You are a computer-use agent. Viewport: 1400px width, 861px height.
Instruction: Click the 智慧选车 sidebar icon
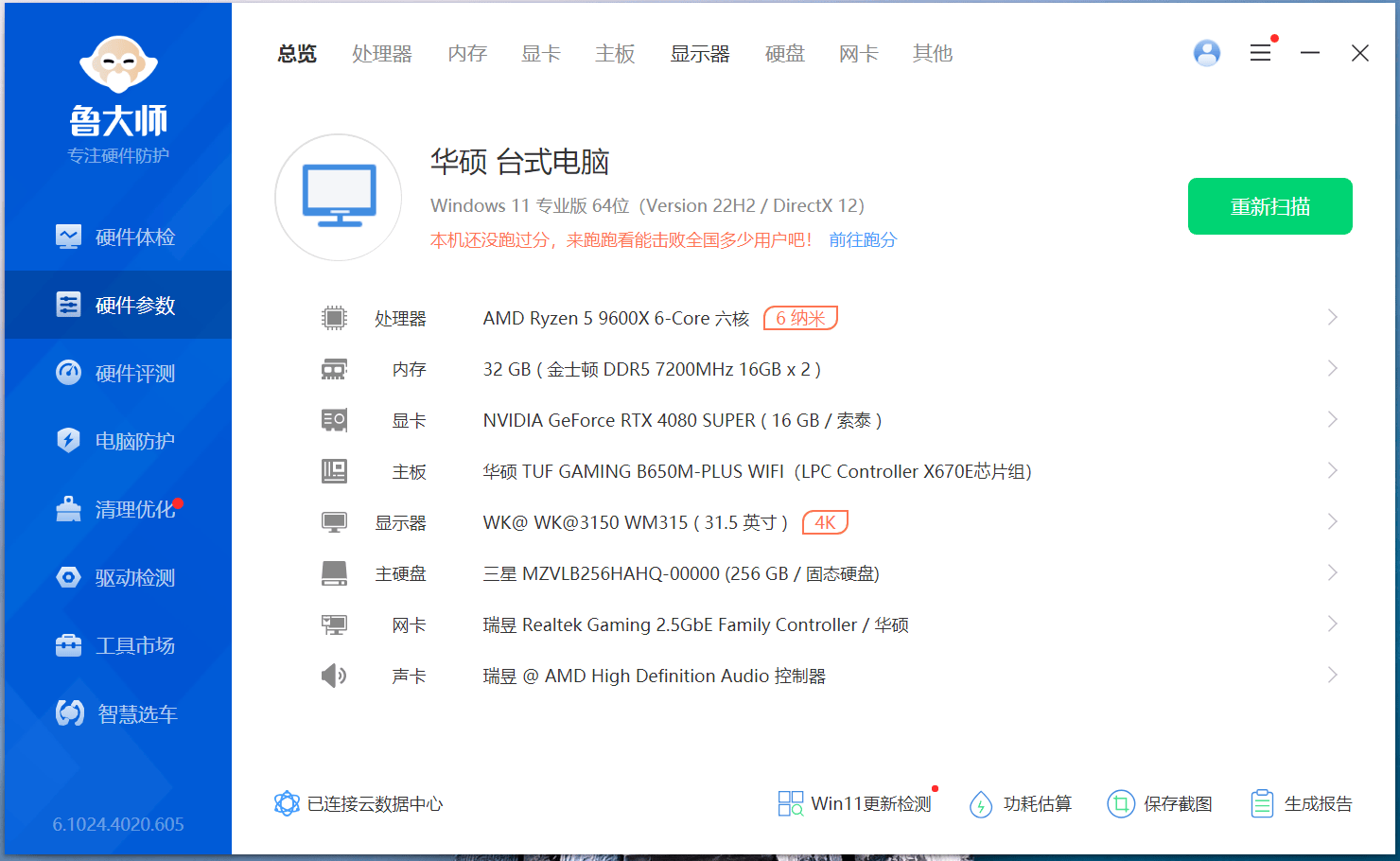(70, 713)
